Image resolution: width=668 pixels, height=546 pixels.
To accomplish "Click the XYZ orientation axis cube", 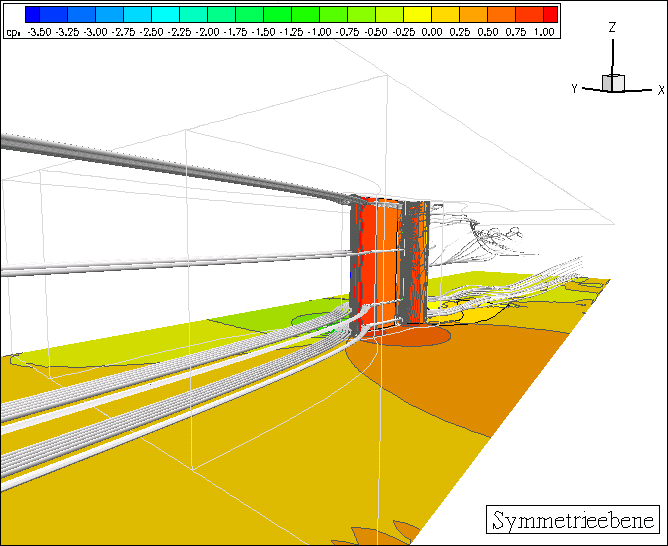I will coord(613,83).
